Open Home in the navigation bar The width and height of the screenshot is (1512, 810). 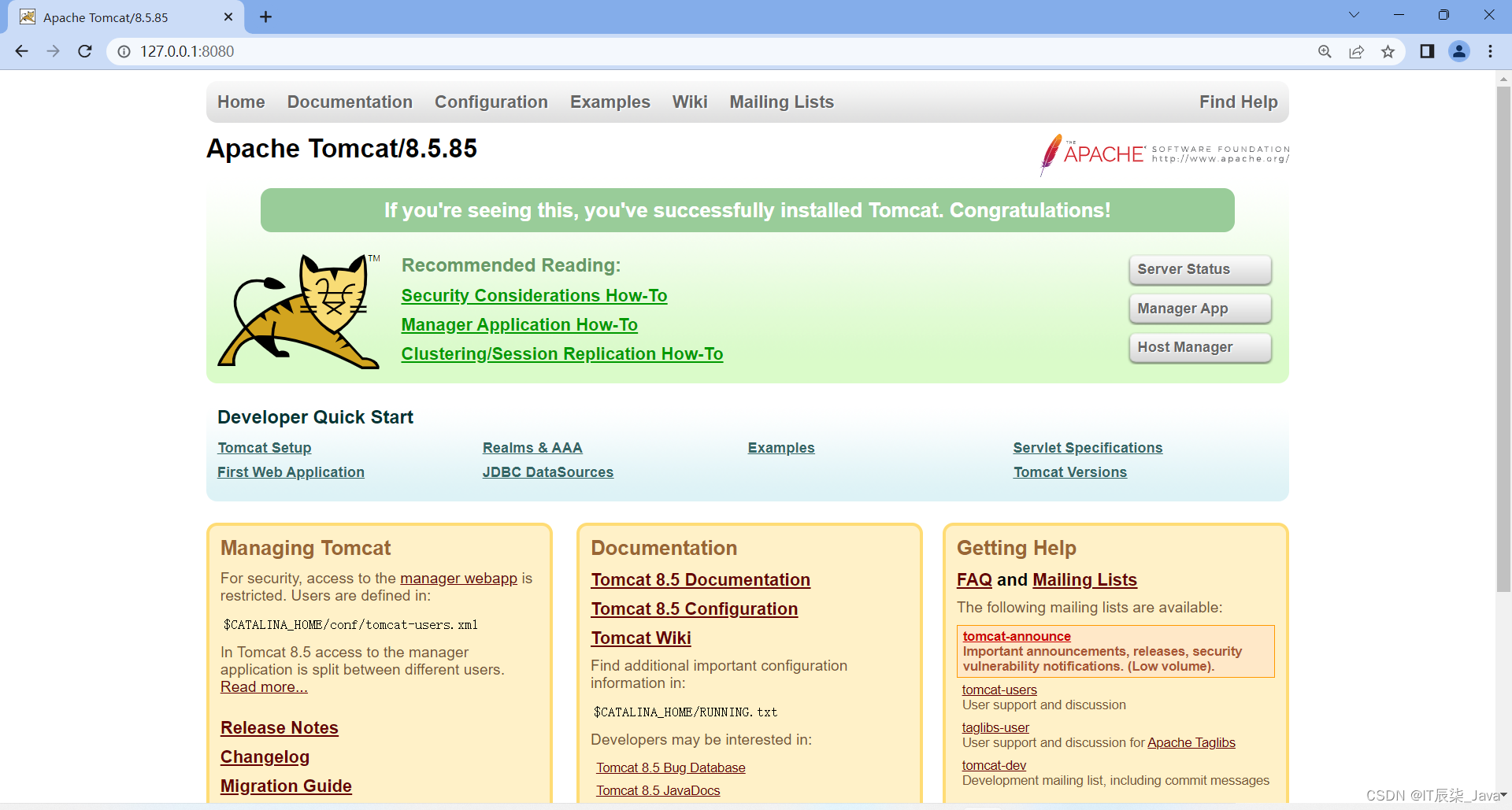click(241, 102)
